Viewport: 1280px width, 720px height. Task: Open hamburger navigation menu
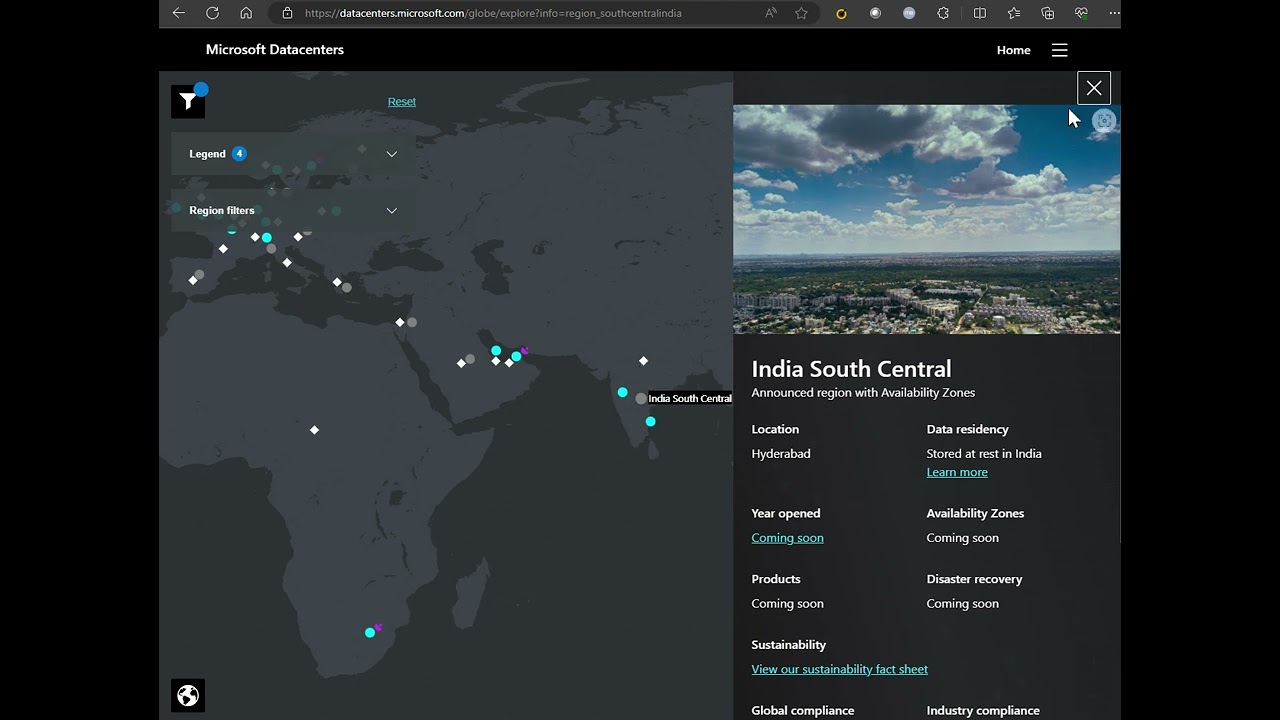1060,50
